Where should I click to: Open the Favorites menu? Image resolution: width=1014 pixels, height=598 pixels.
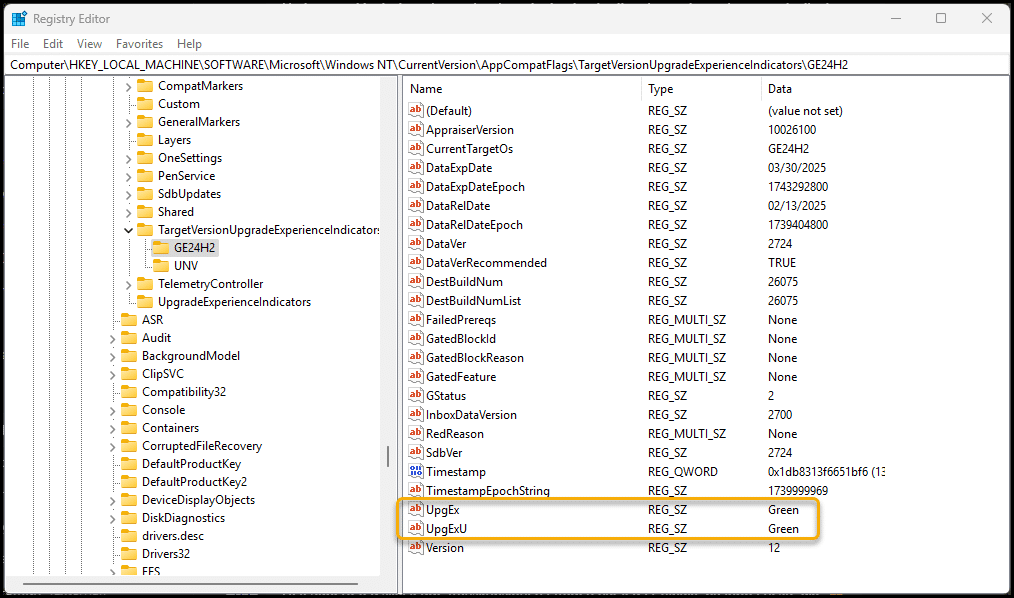point(139,44)
